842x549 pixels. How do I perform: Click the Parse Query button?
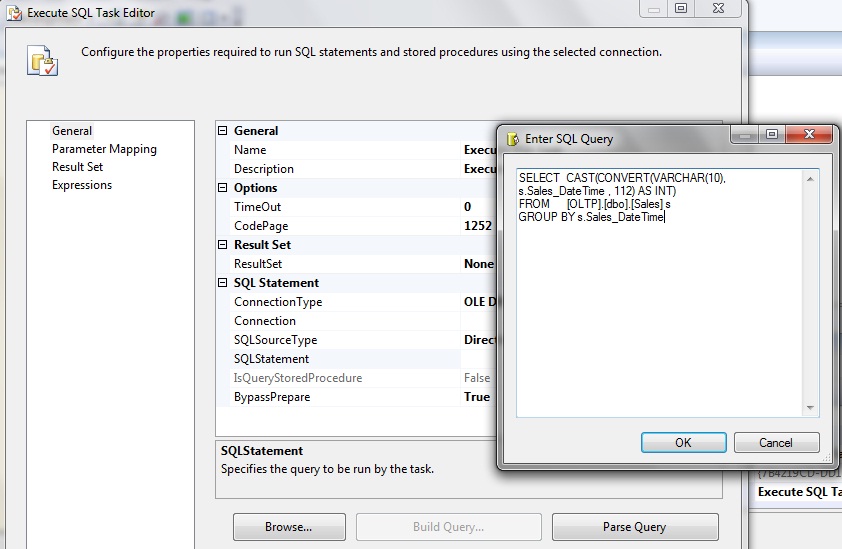[634, 527]
